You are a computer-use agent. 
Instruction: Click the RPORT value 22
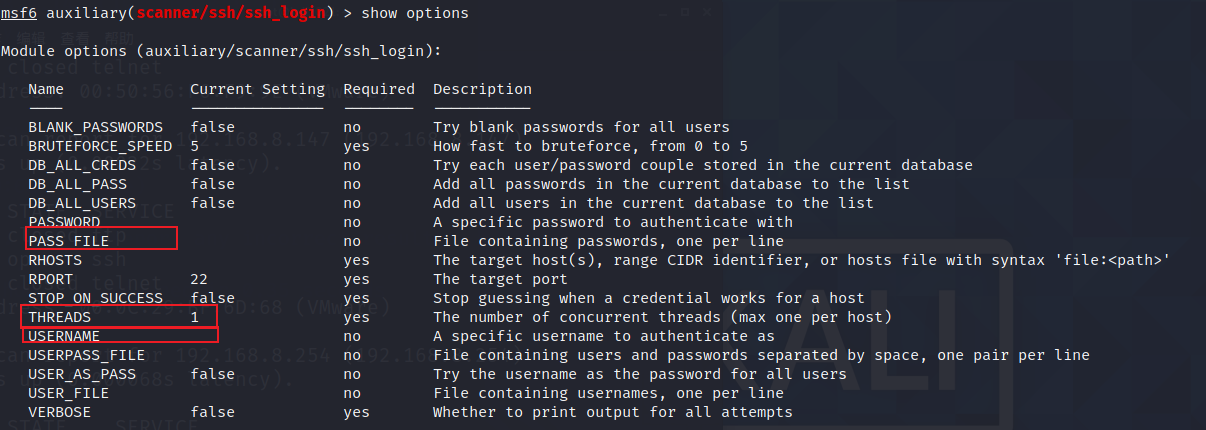coord(198,279)
